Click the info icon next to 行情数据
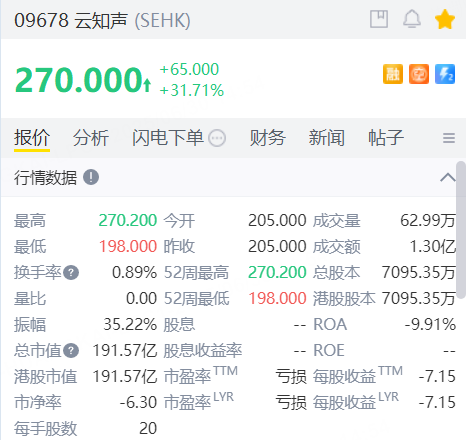Viewport: 466px width, 440px height. [91, 177]
